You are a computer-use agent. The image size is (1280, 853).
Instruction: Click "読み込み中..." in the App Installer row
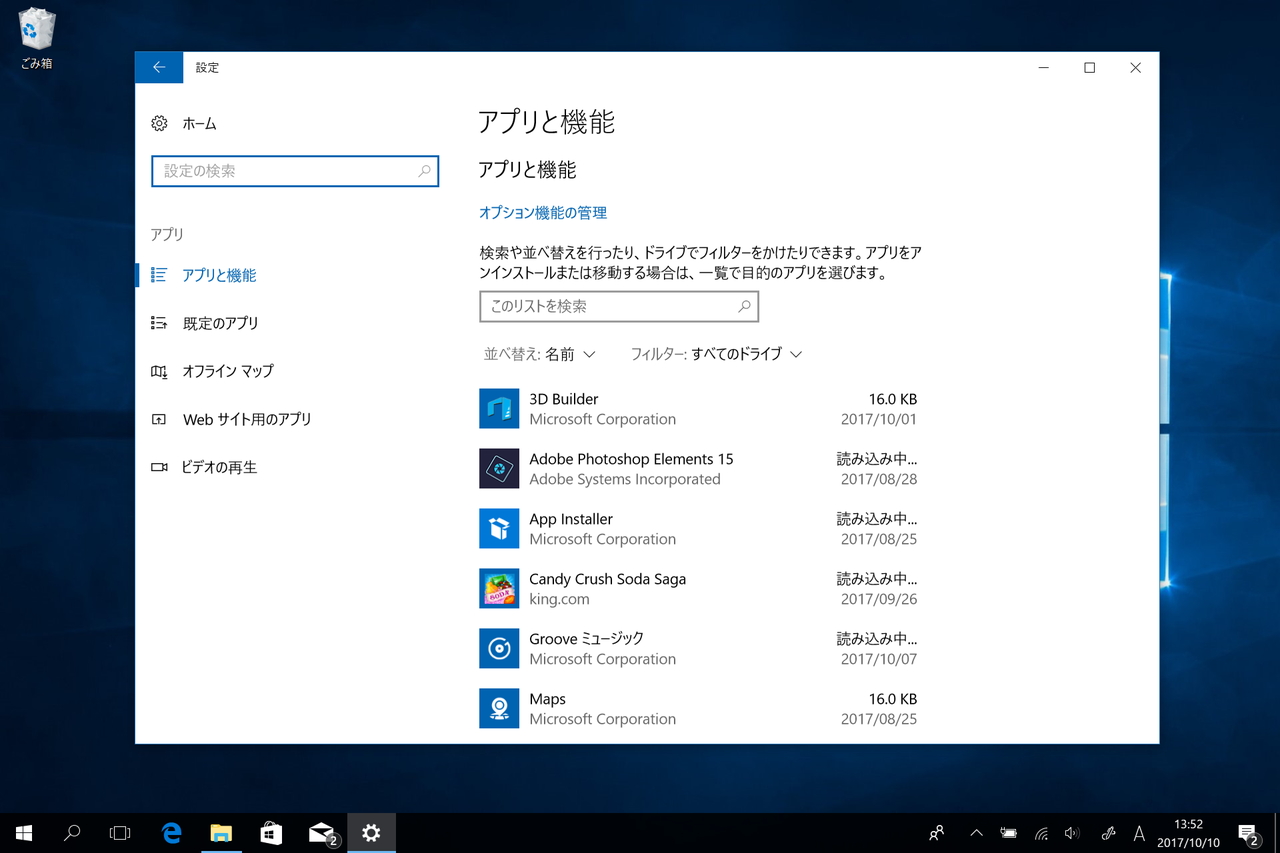(x=877, y=519)
